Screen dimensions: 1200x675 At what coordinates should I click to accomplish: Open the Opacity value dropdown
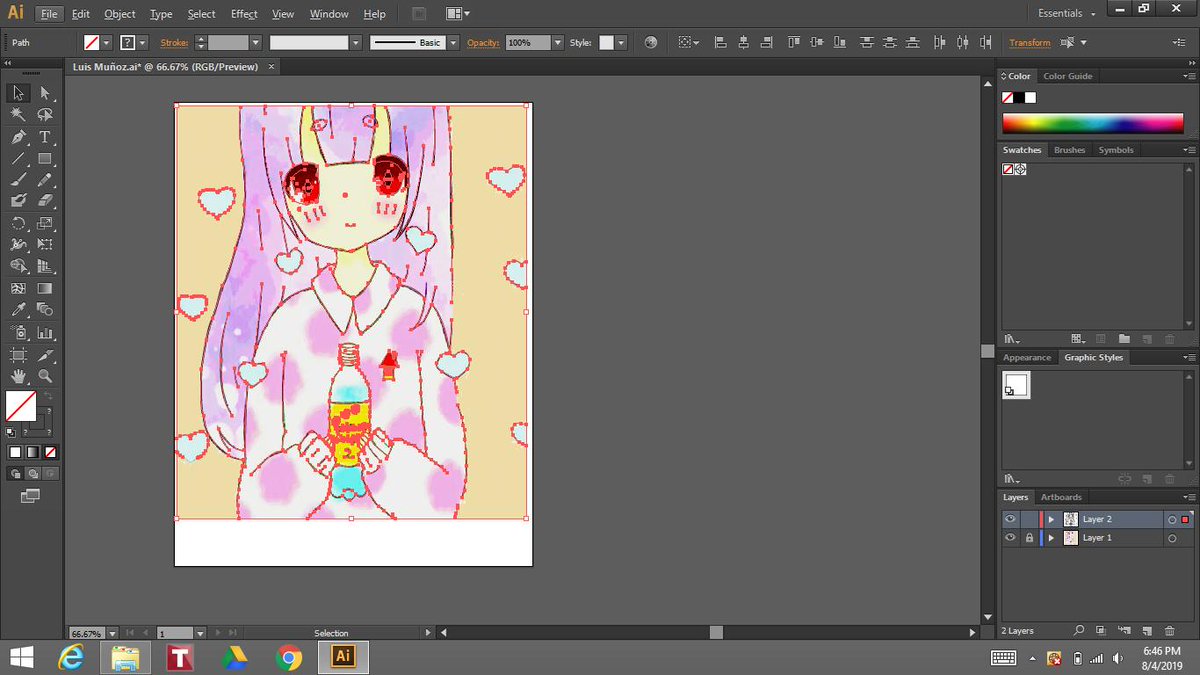tap(557, 43)
